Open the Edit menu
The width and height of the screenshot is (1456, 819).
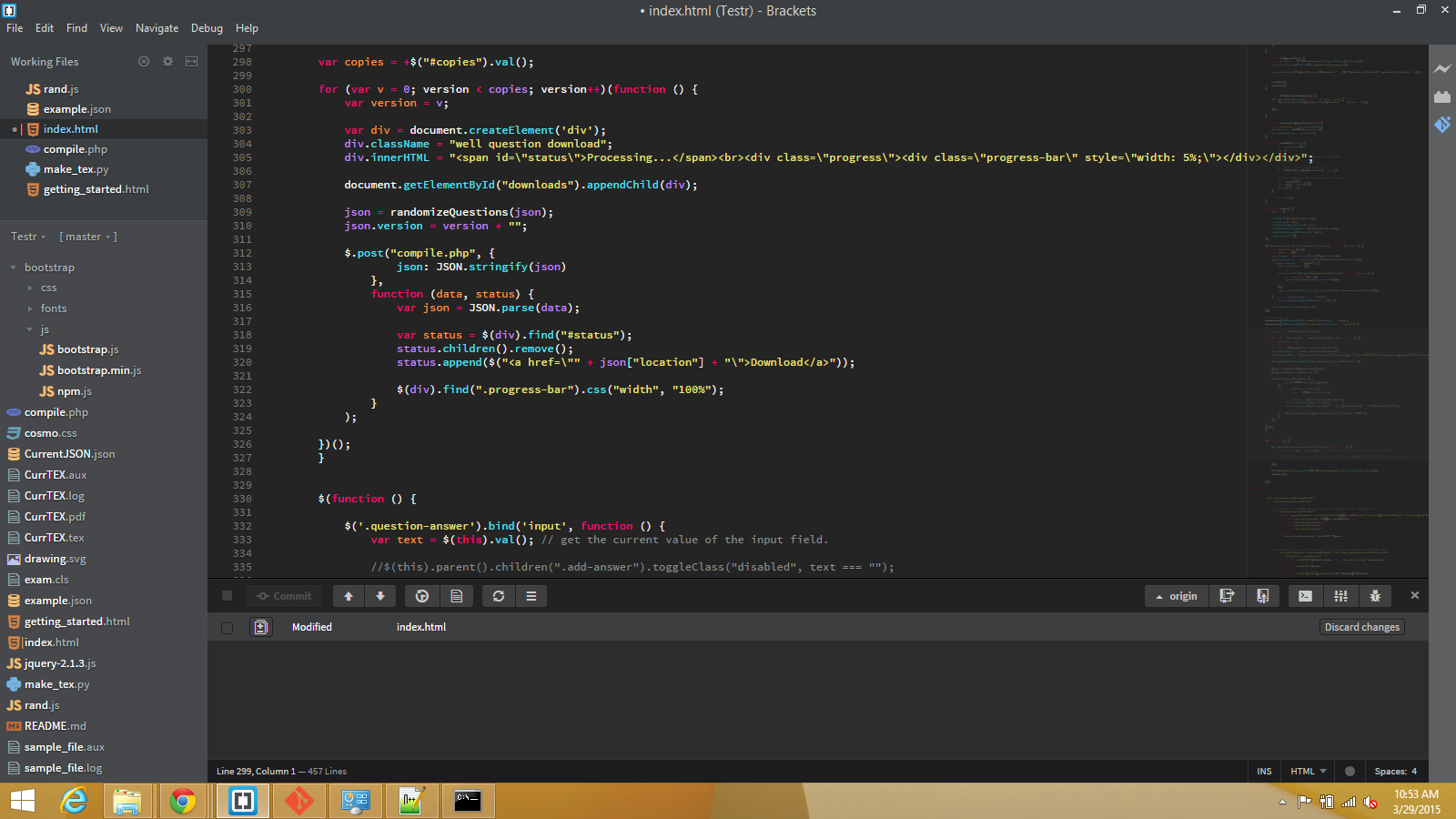pyautogui.click(x=45, y=28)
